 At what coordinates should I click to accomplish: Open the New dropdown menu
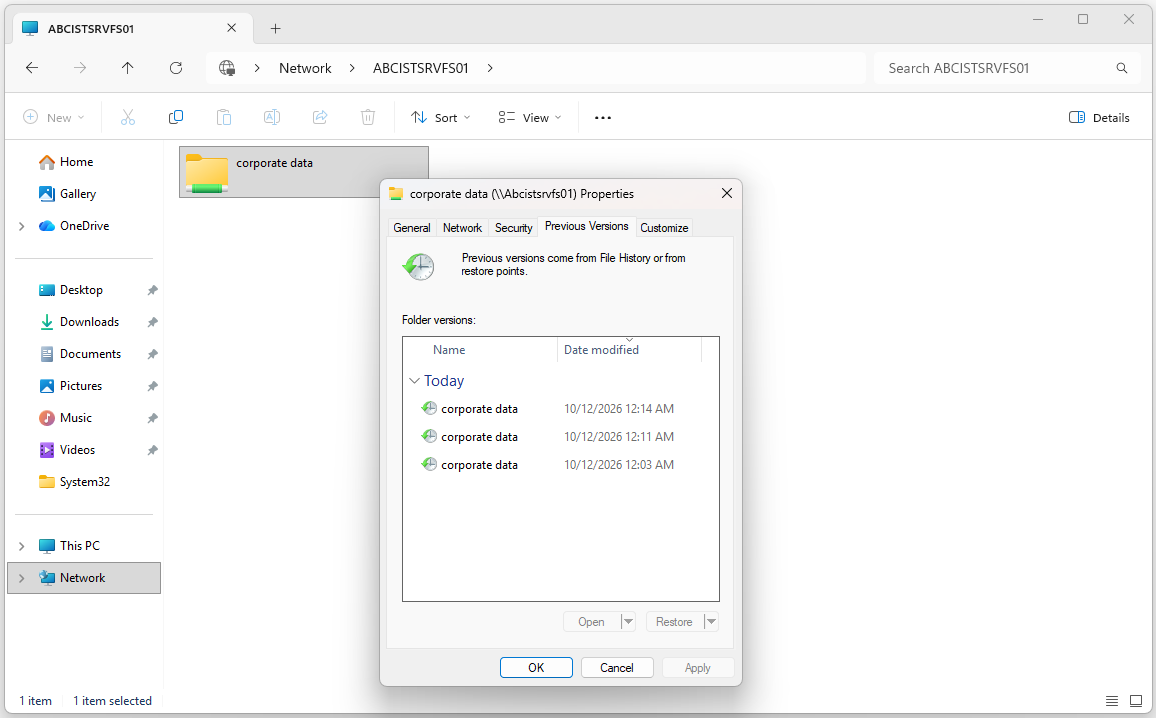pos(54,118)
